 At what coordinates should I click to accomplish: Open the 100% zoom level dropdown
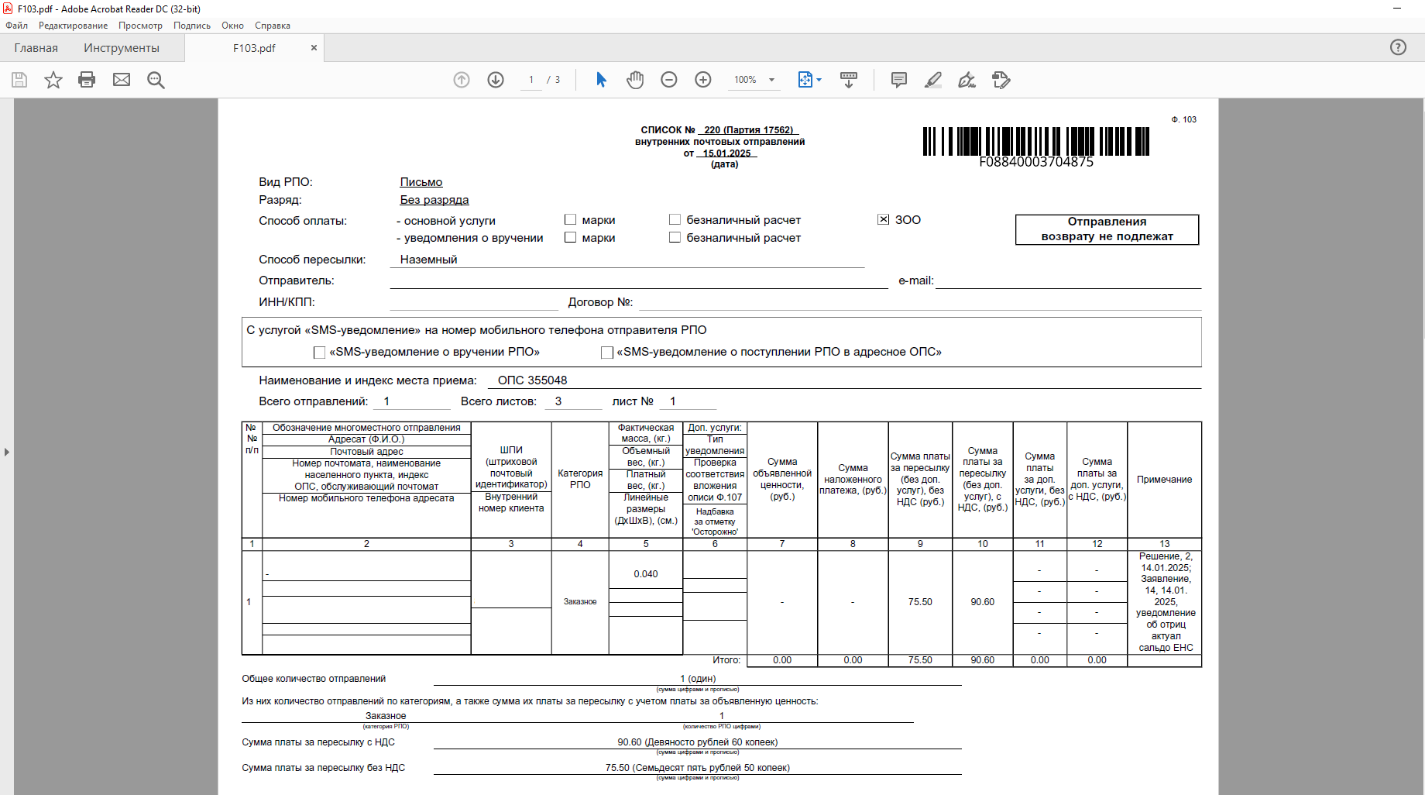point(772,80)
